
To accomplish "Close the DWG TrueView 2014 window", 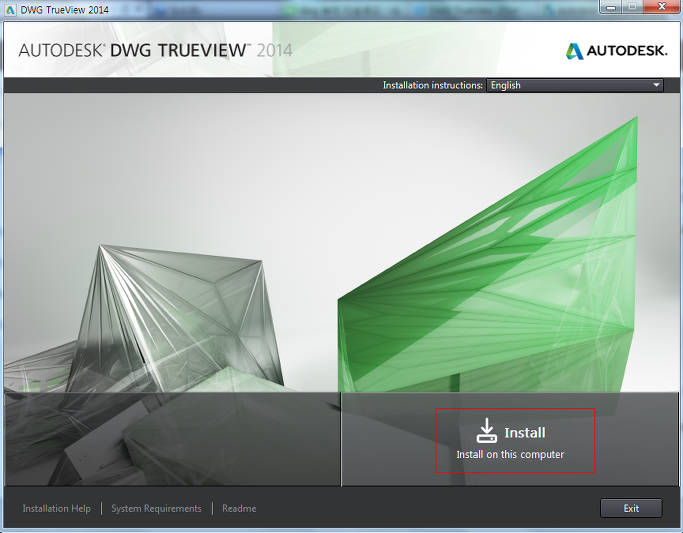I will 662,7.
